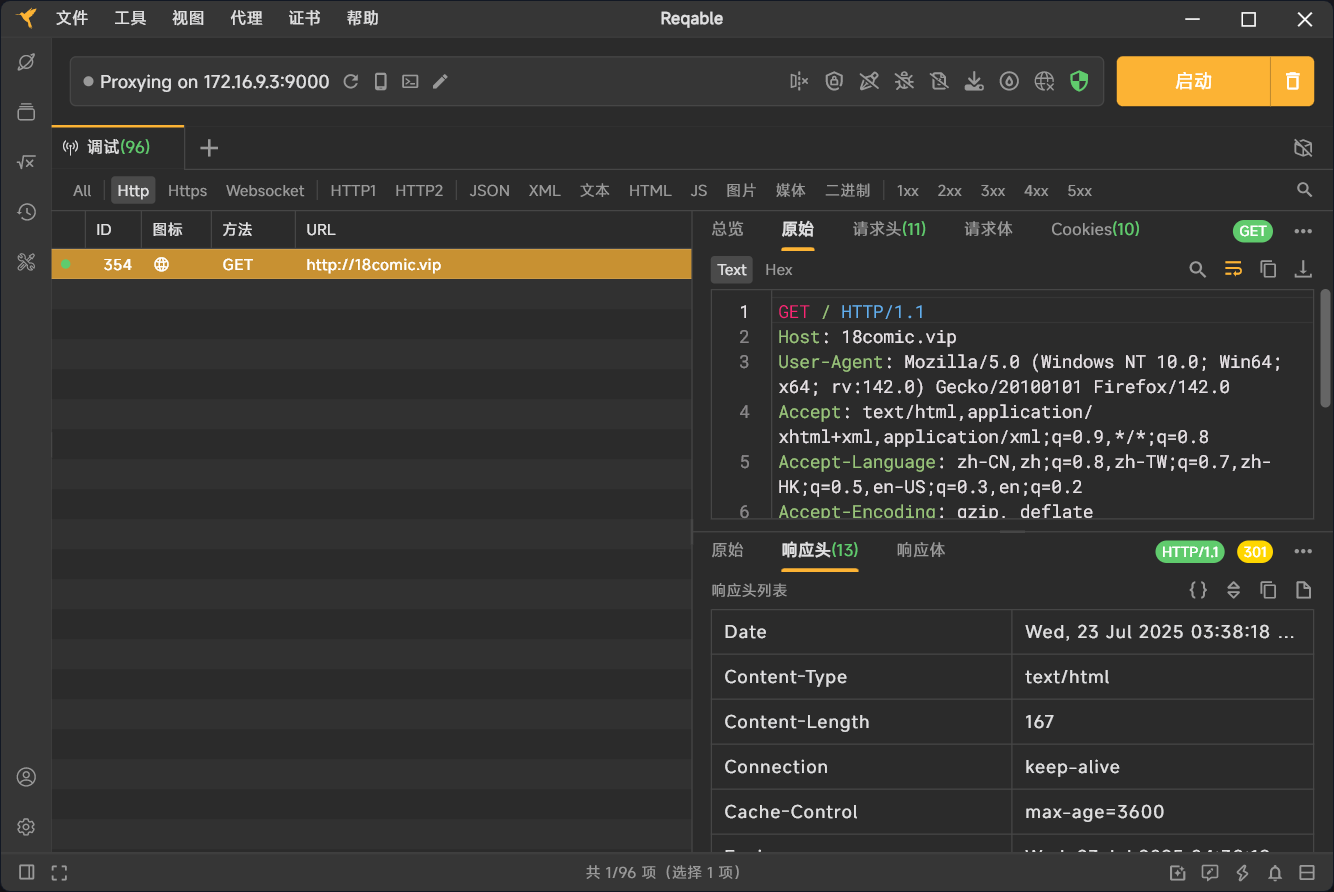
Task: Open the 文件 menu
Action: pos(72,18)
